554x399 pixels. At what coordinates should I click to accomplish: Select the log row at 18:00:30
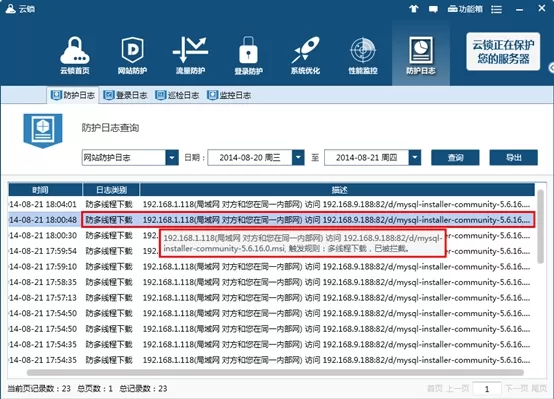[x=271, y=235]
